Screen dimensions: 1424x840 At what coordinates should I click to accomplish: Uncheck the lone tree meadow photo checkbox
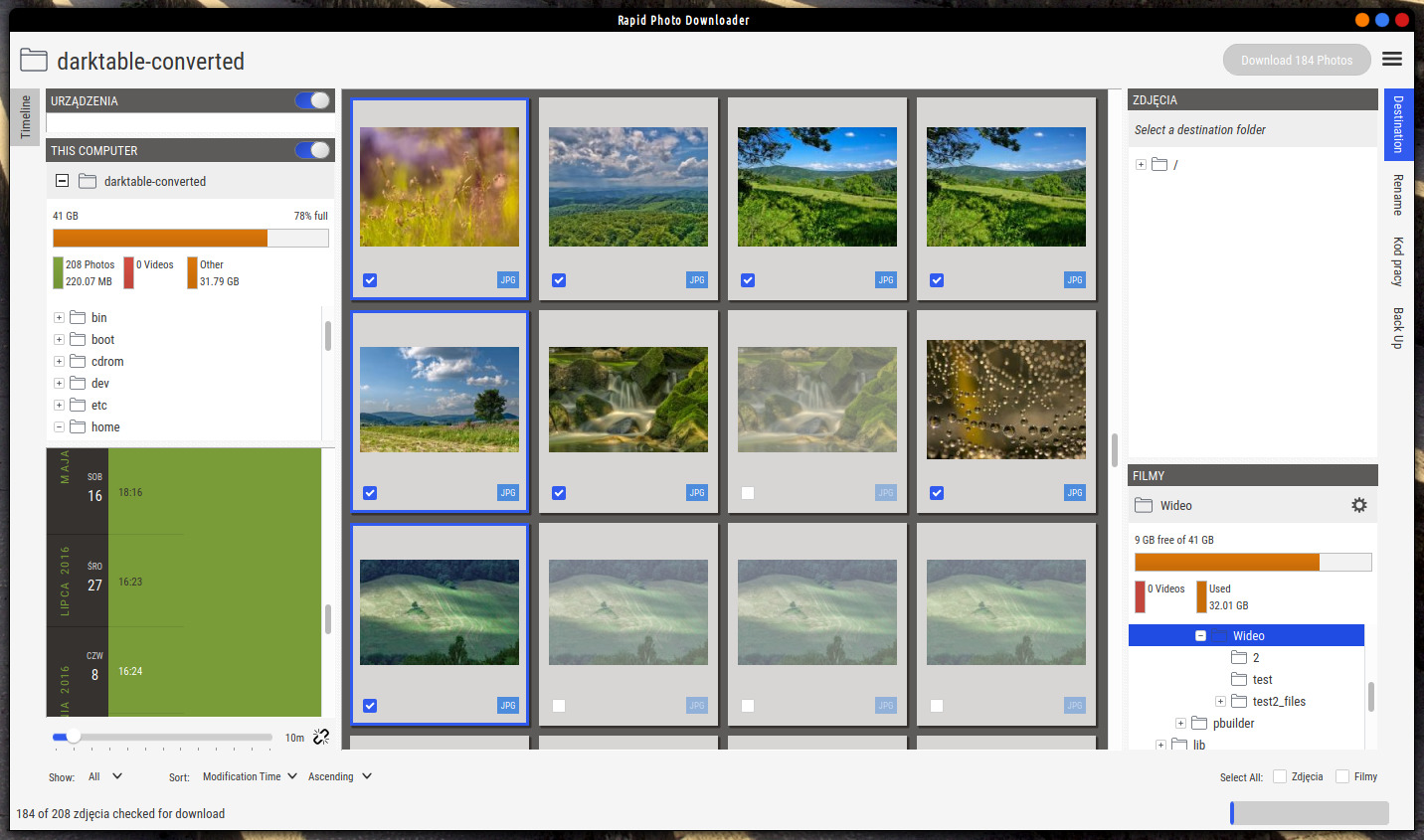click(x=370, y=493)
